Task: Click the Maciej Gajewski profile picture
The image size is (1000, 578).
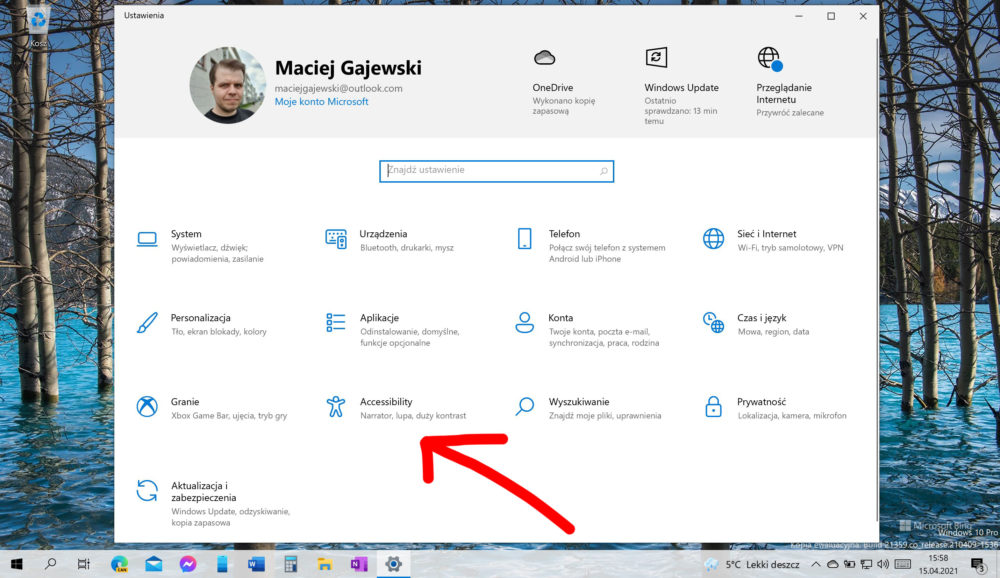Action: pyautogui.click(x=228, y=85)
